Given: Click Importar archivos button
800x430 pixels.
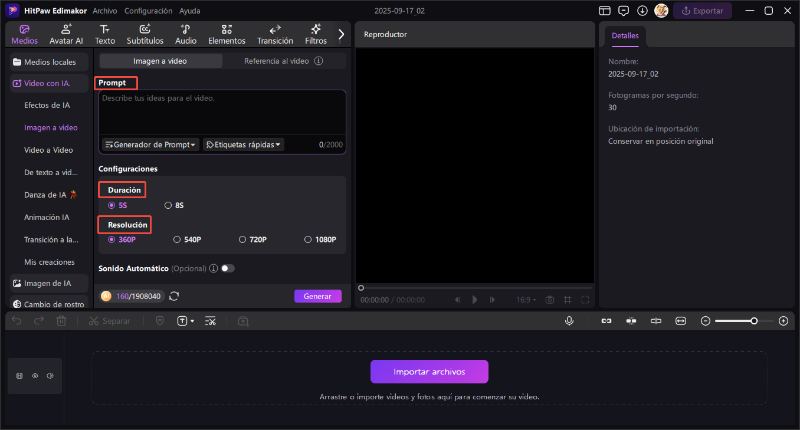Looking at the screenshot, I should click(429, 372).
